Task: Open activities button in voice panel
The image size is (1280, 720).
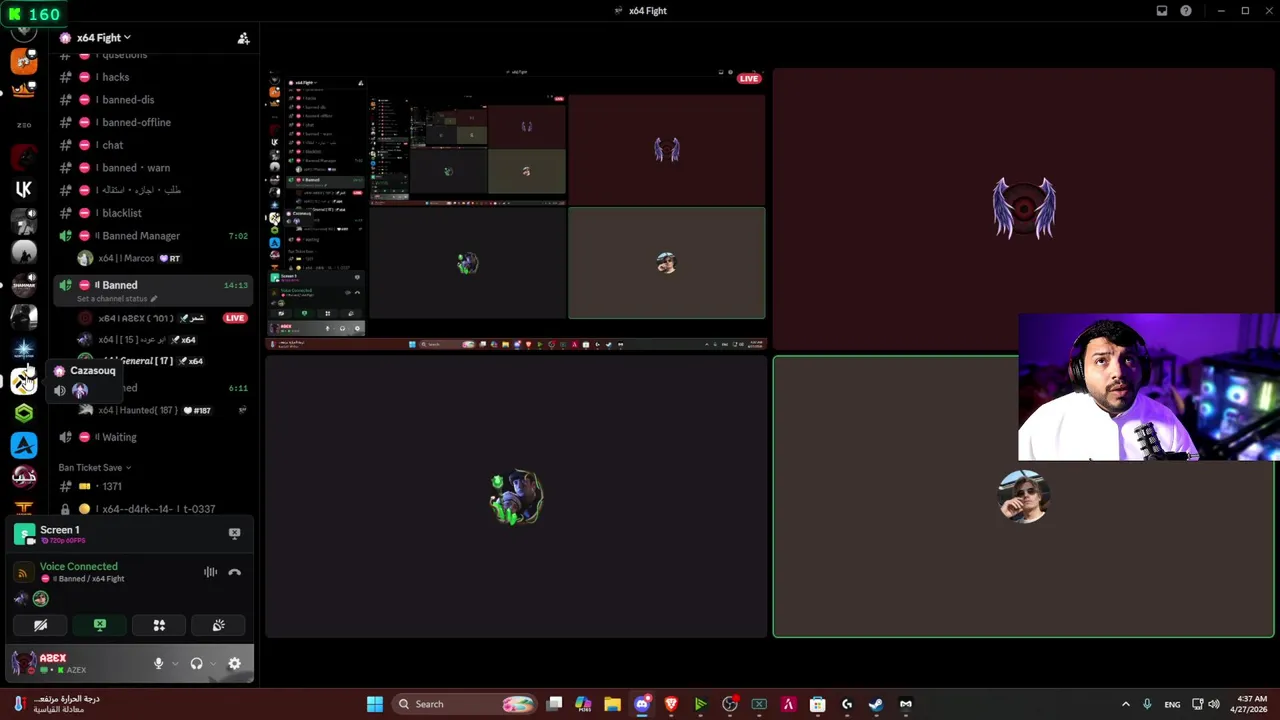Action: pos(159,625)
